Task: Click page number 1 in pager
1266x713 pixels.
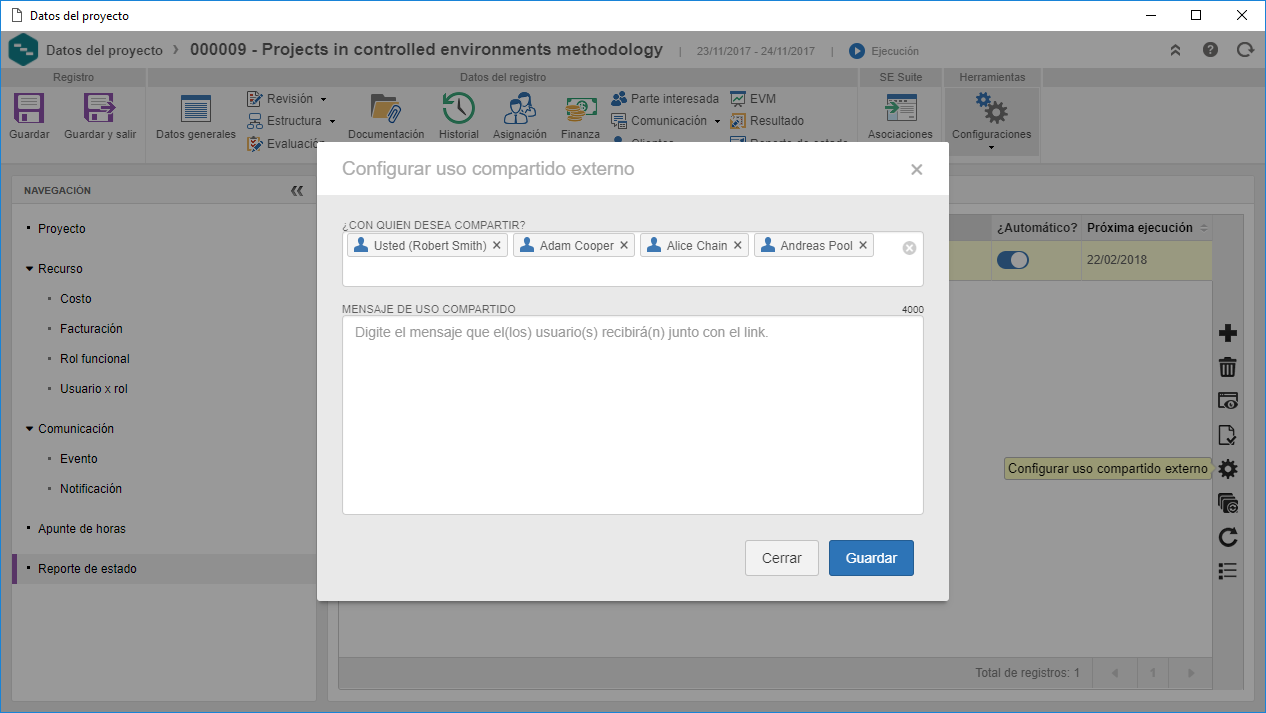Action: point(1152,673)
